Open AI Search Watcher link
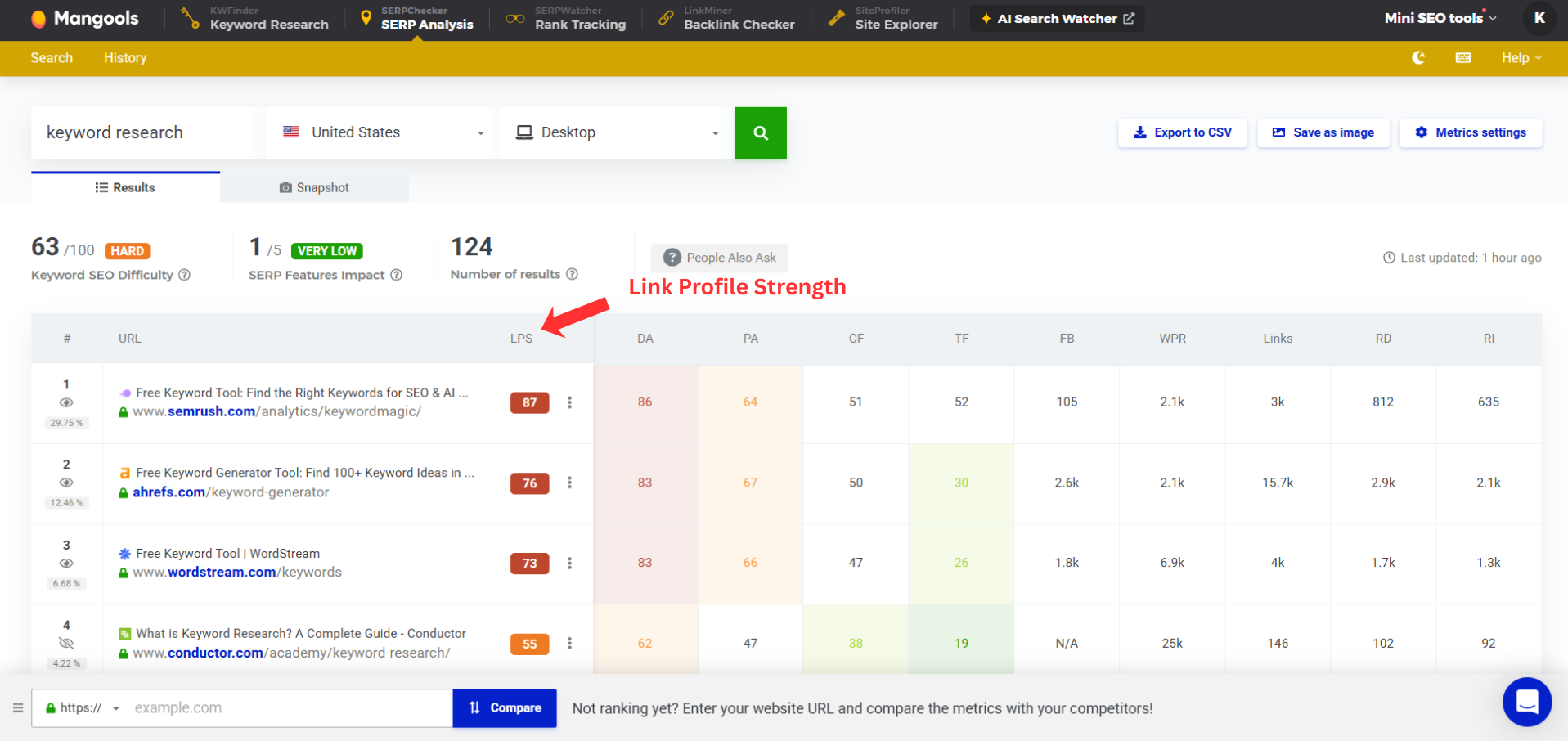The height and width of the screenshot is (741, 1568). tap(1057, 18)
